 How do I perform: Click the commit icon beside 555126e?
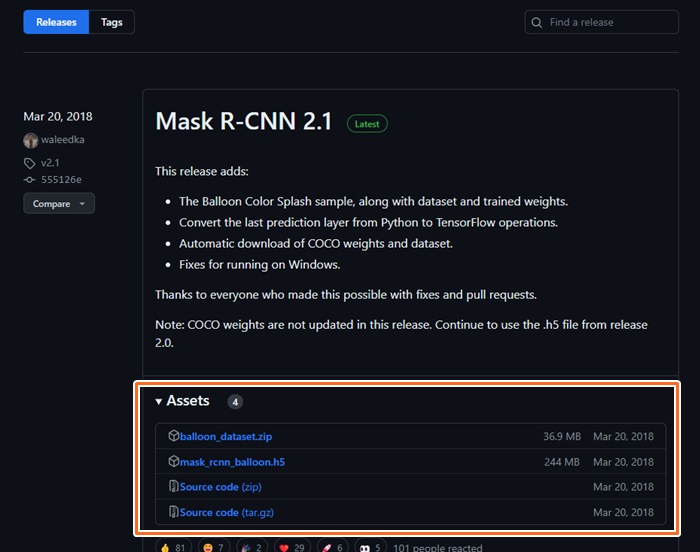pos(29,180)
